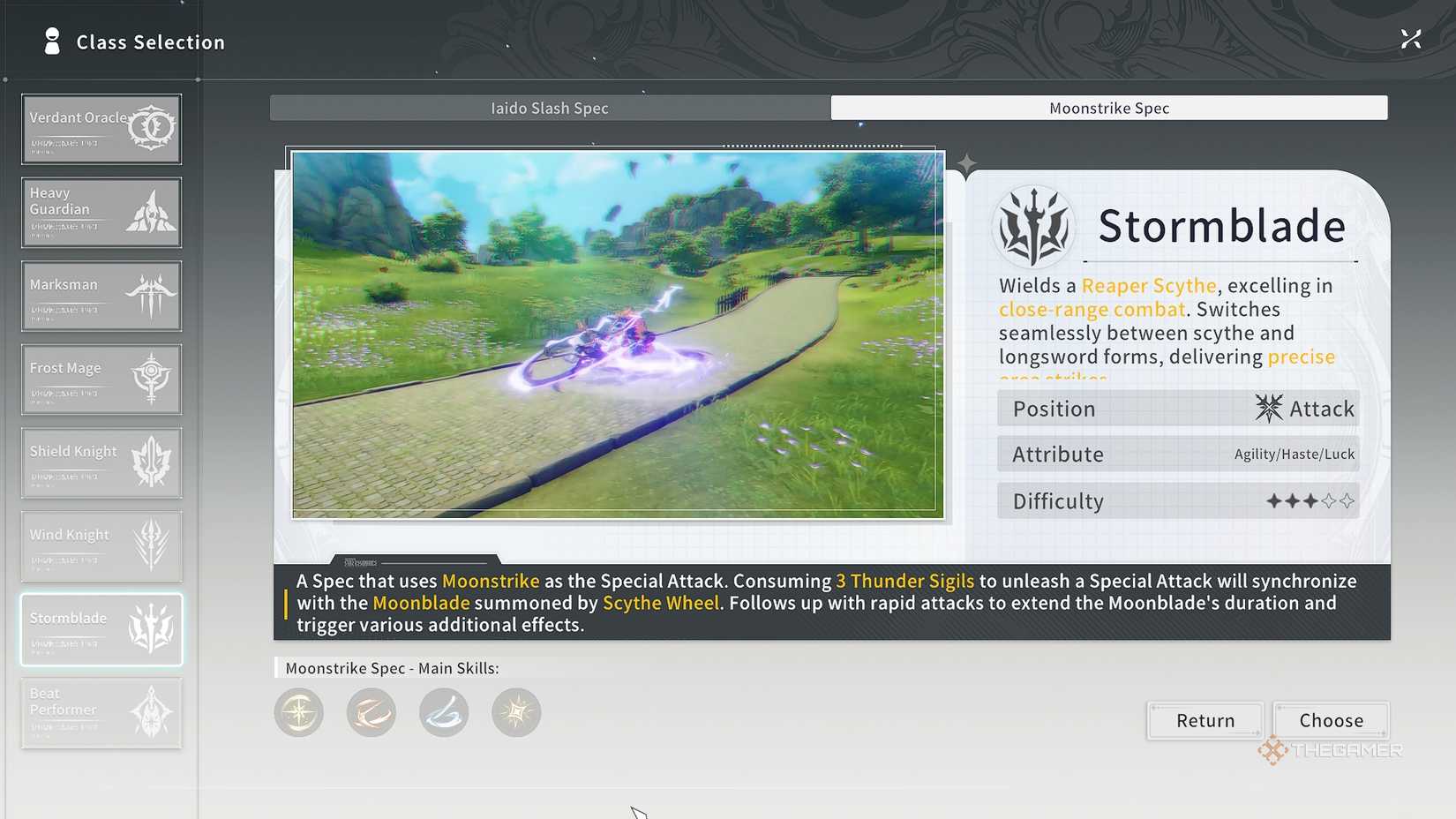Confirm class with the Choose button
1456x819 pixels.
pyautogui.click(x=1331, y=720)
